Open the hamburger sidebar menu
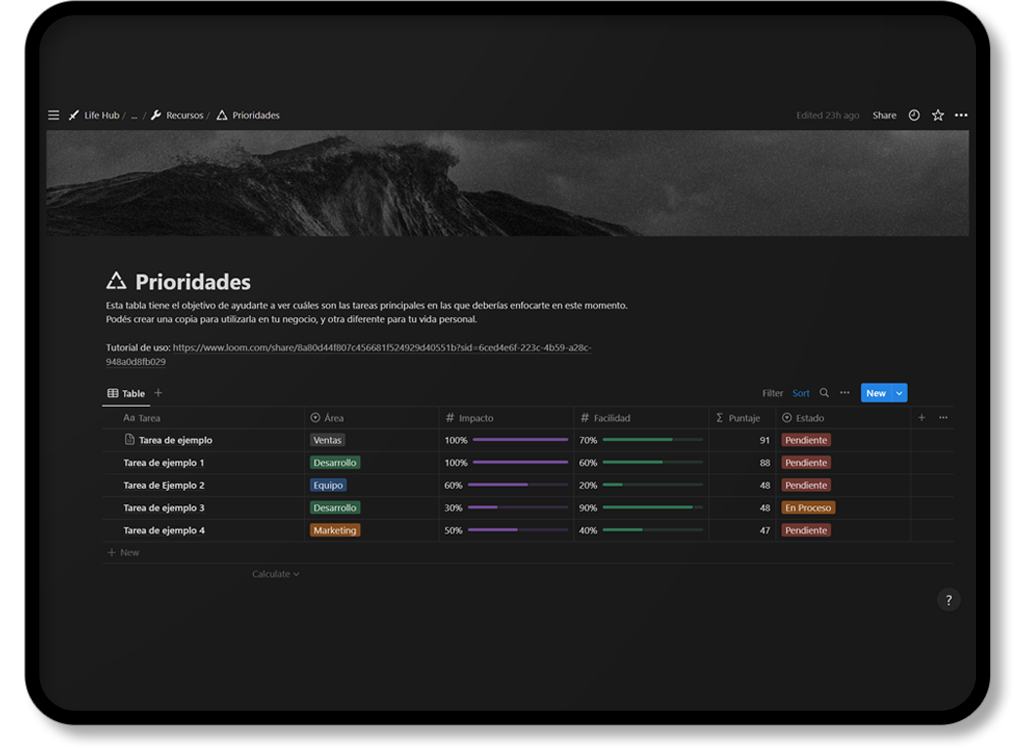The height and width of the screenshot is (748, 1014). (54, 115)
